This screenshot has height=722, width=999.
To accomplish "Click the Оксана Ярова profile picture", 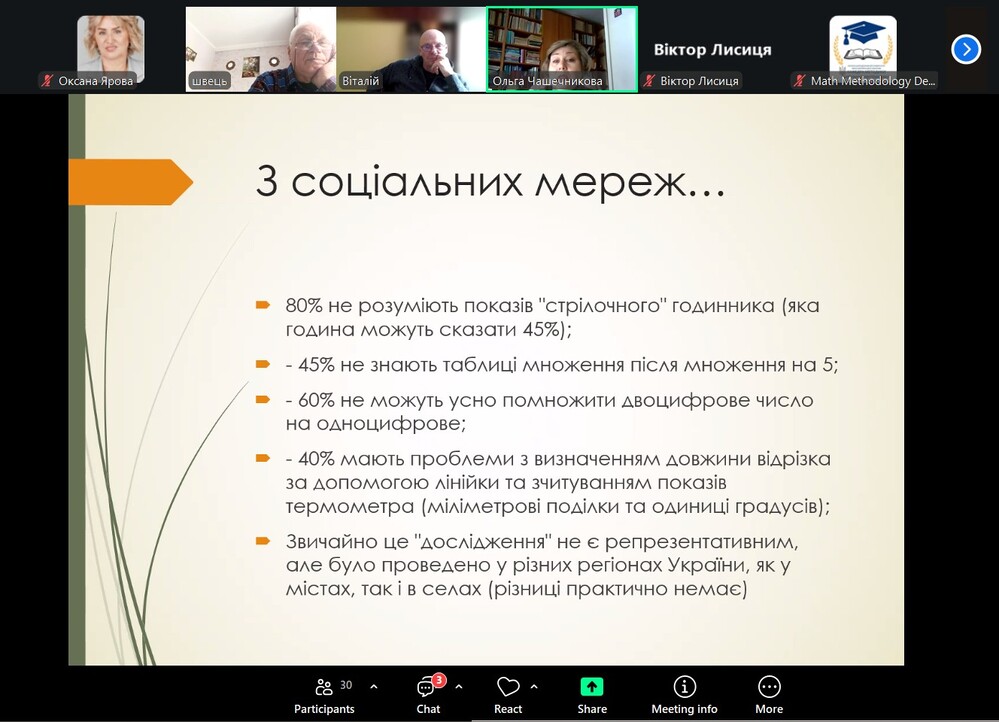I will click(x=111, y=45).
